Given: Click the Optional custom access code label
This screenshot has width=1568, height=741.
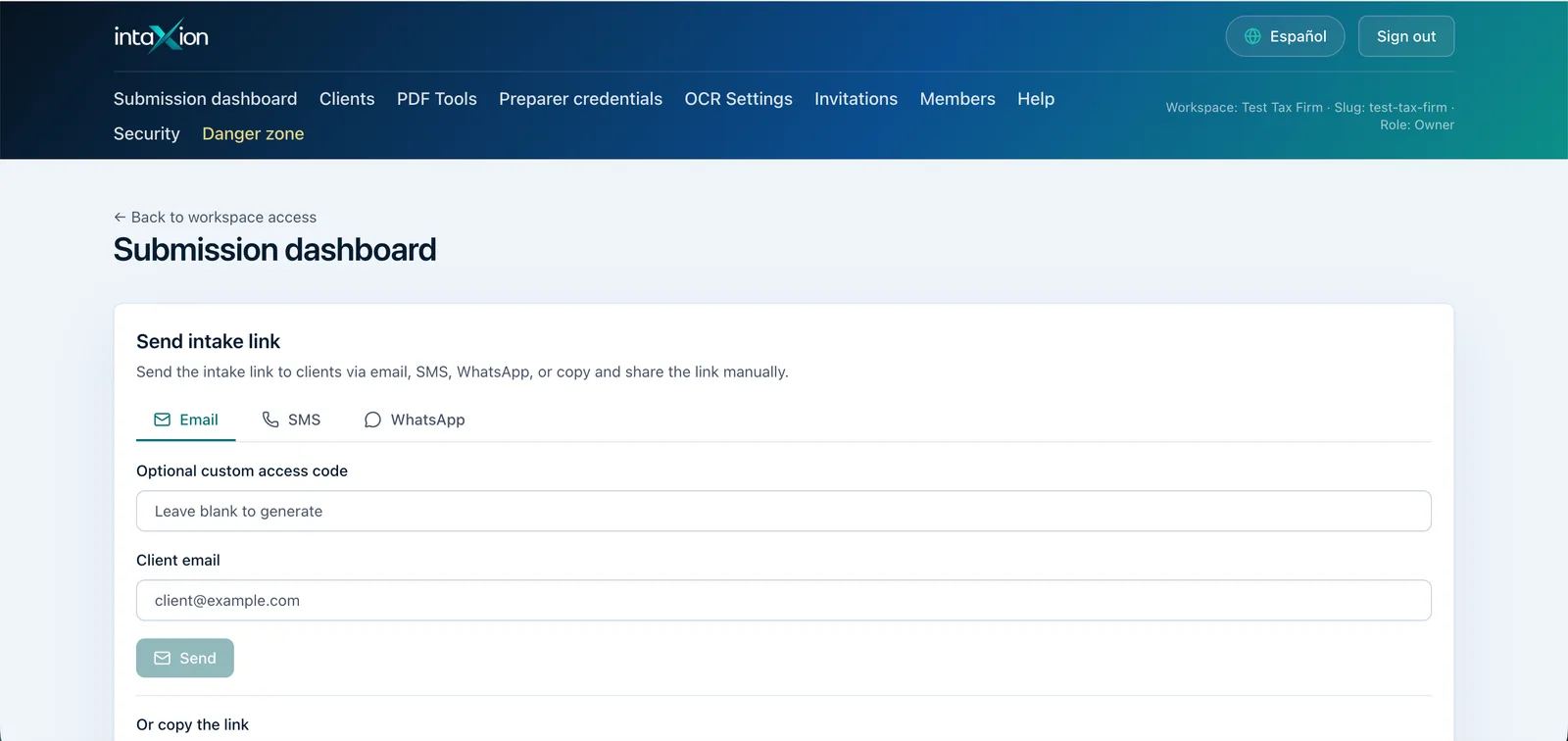Looking at the screenshot, I should (242, 470).
